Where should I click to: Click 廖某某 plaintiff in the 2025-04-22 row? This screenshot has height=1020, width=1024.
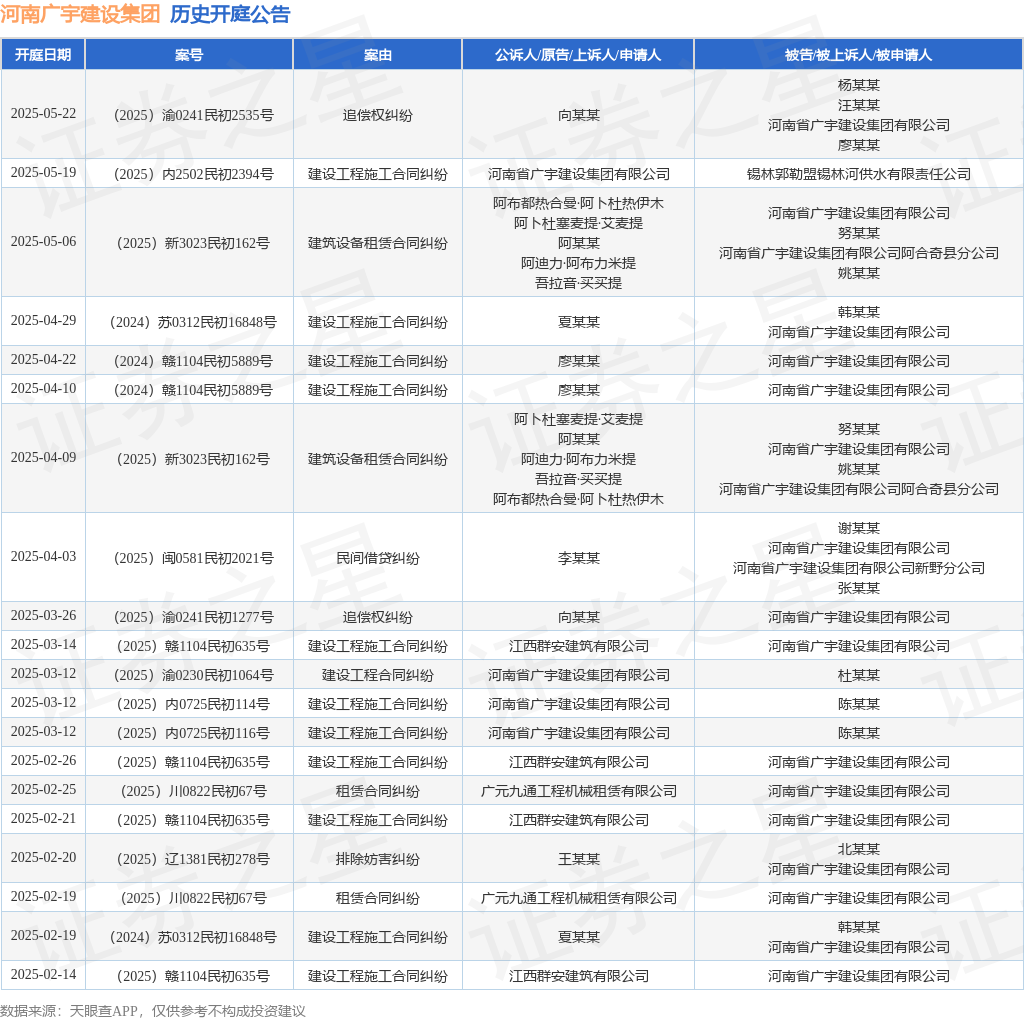(x=578, y=361)
